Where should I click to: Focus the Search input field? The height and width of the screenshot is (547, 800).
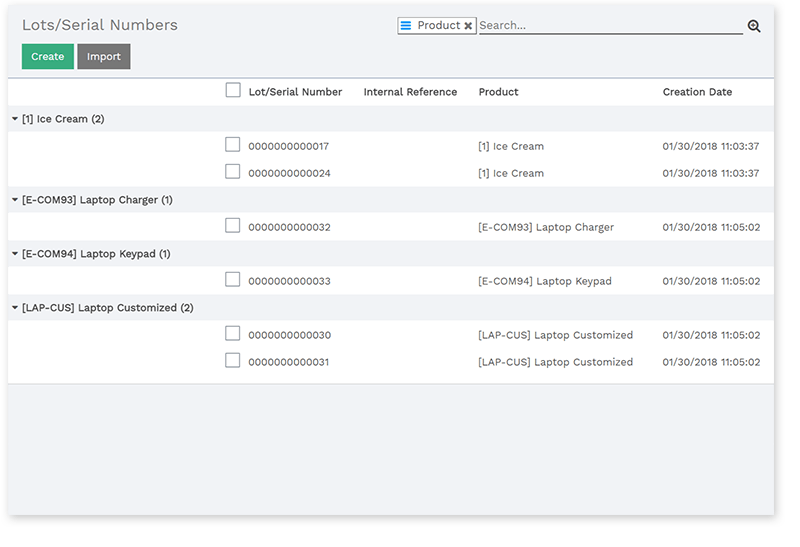610,26
